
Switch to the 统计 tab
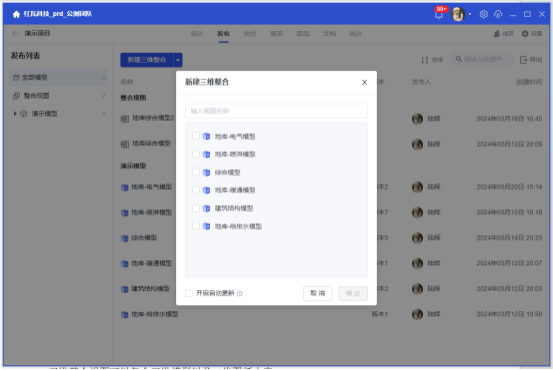(x=356, y=34)
